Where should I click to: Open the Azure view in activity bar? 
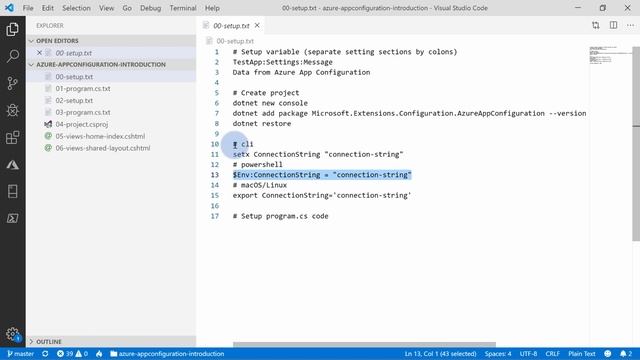point(12,164)
